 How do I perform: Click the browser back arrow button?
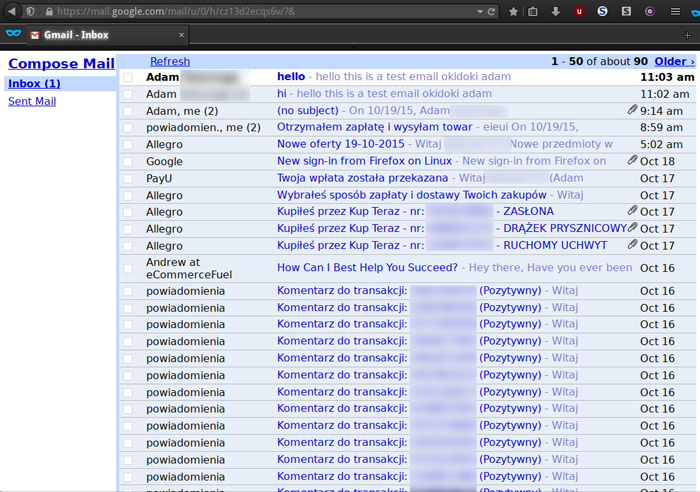coord(12,11)
